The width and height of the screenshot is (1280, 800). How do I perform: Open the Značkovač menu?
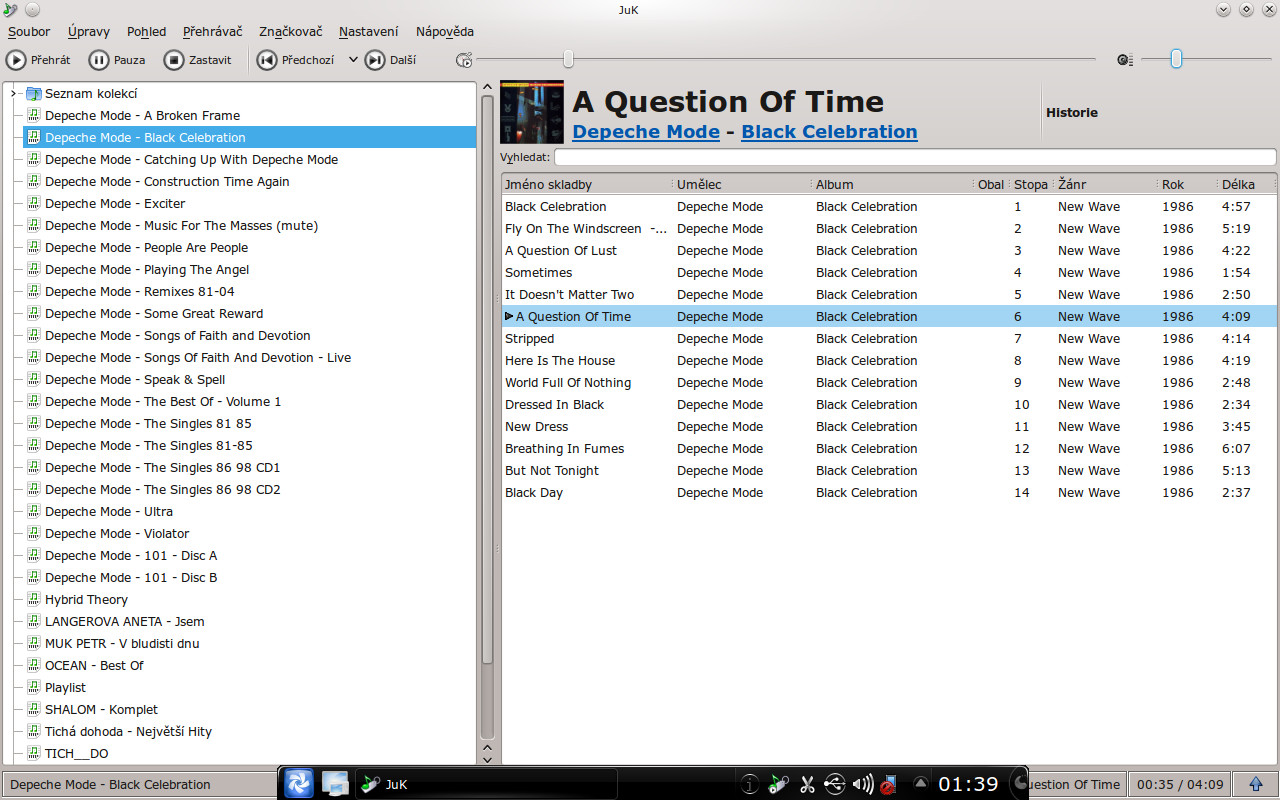(289, 31)
